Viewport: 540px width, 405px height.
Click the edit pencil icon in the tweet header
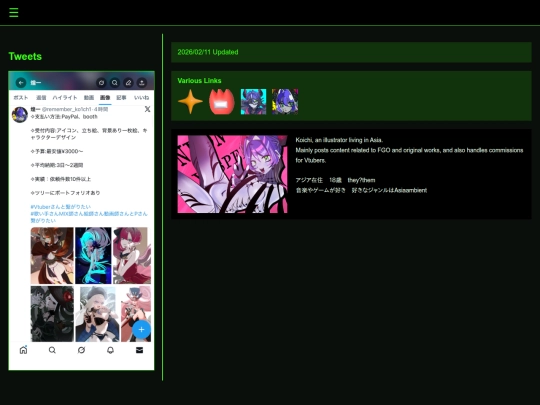(x=128, y=83)
